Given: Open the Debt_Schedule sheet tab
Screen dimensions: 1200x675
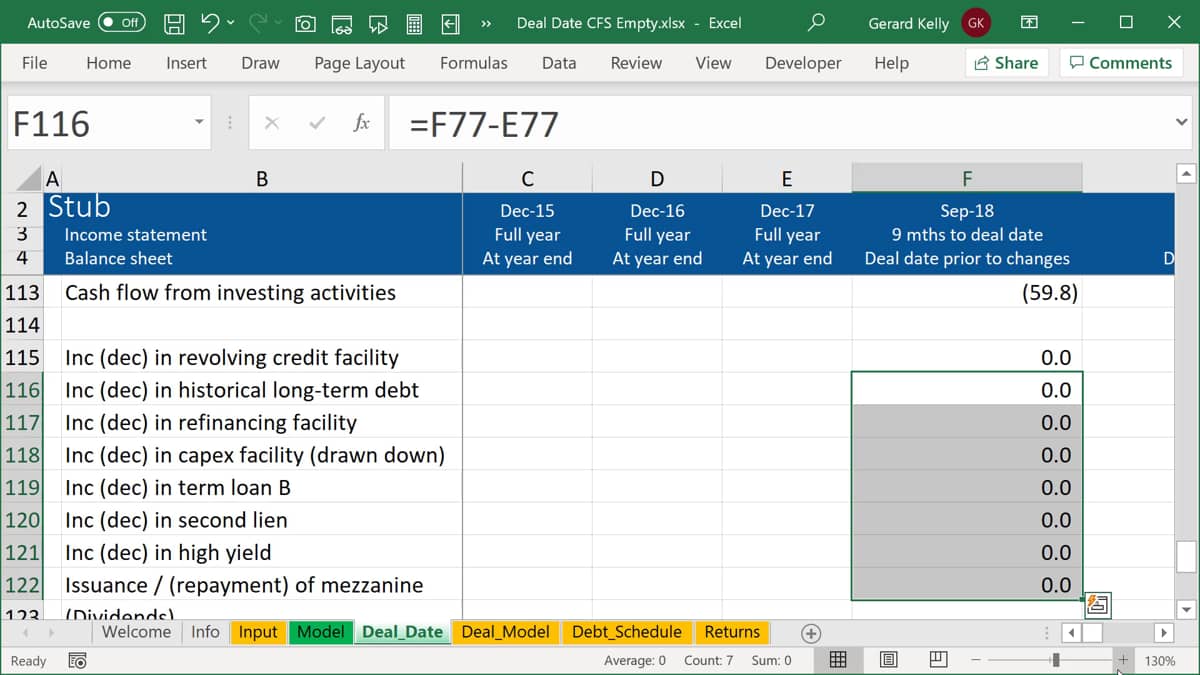Looking at the screenshot, I should [627, 632].
